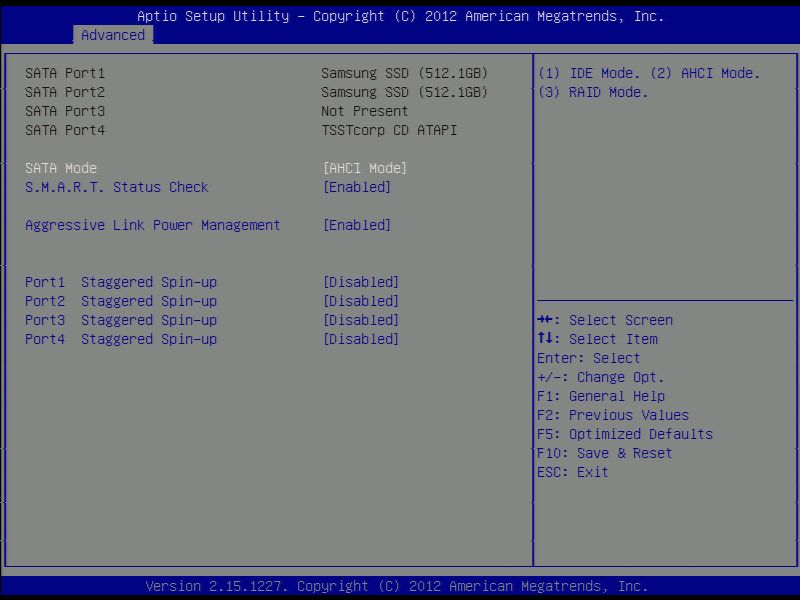Click the SATA Port4 label
The image size is (800, 600).
[65, 130]
